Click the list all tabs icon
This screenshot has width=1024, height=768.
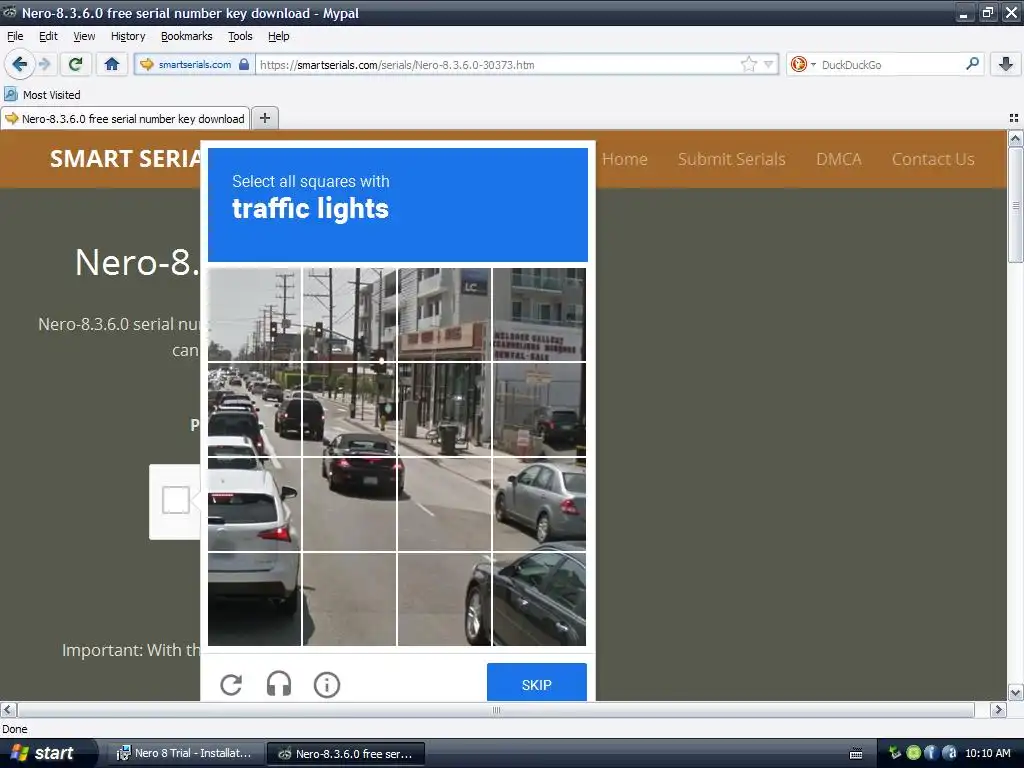pos(1014,118)
